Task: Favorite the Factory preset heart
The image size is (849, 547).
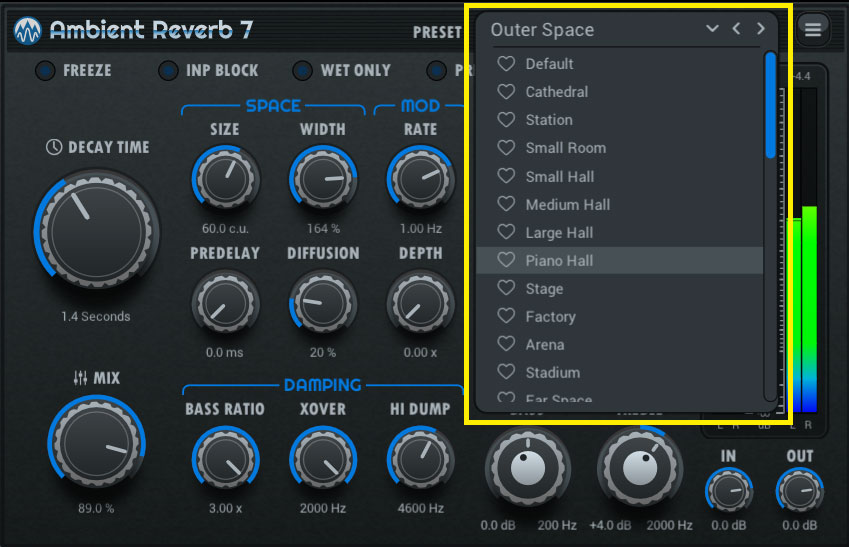Action: [506, 316]
